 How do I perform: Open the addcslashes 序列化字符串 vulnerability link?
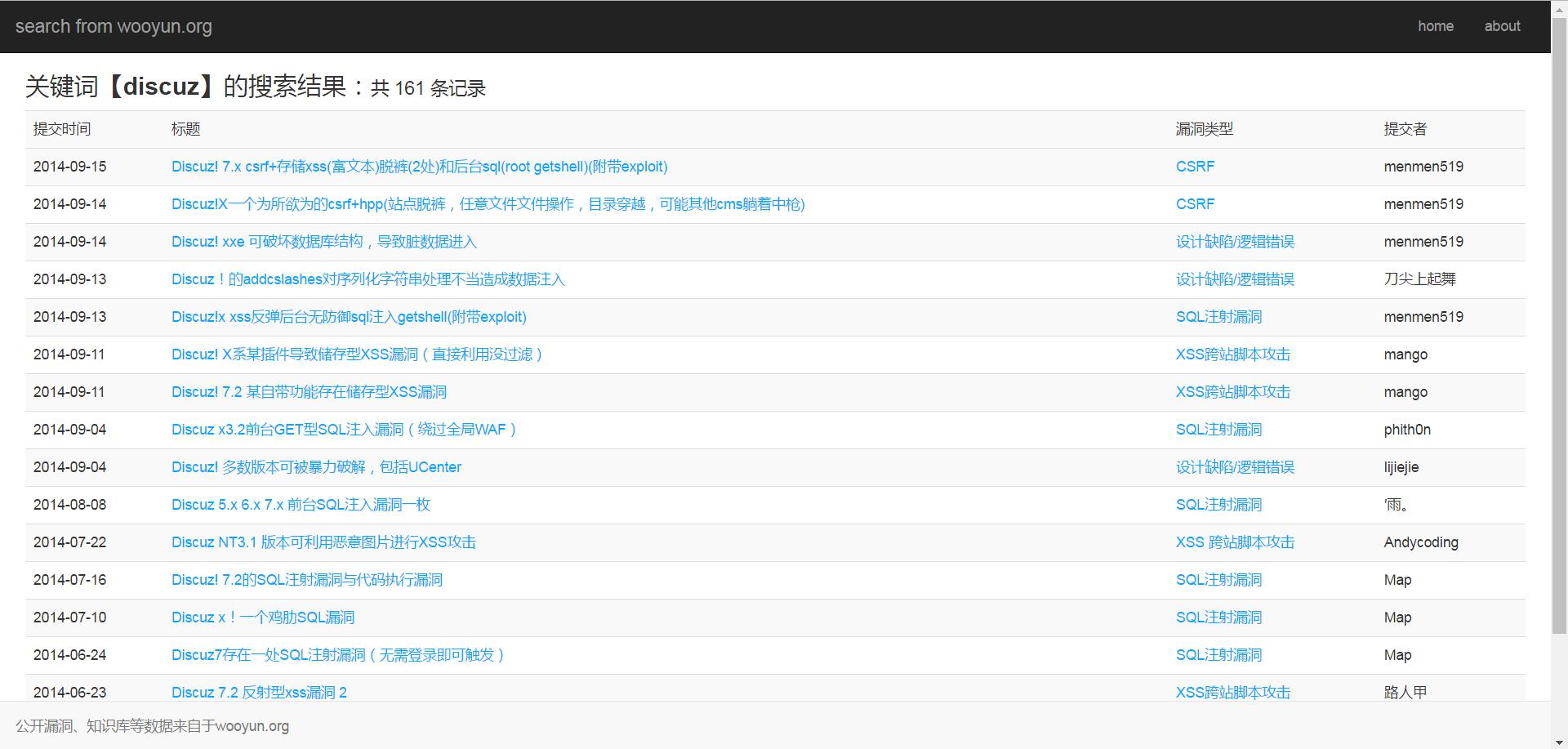367,279
